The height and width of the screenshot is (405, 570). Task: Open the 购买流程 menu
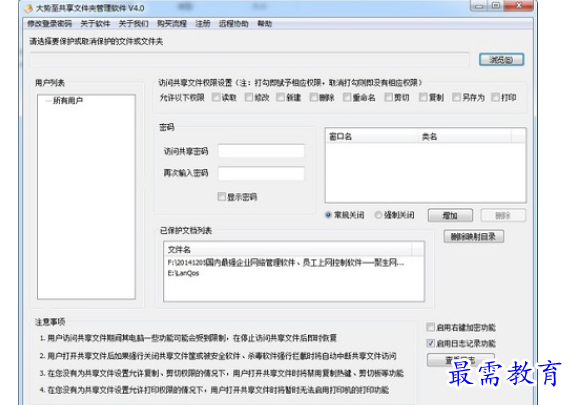[x=172, y=24]
